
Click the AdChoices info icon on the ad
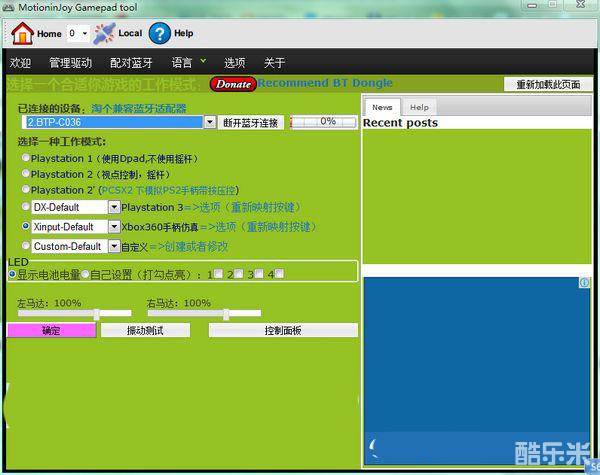(586, 284)
